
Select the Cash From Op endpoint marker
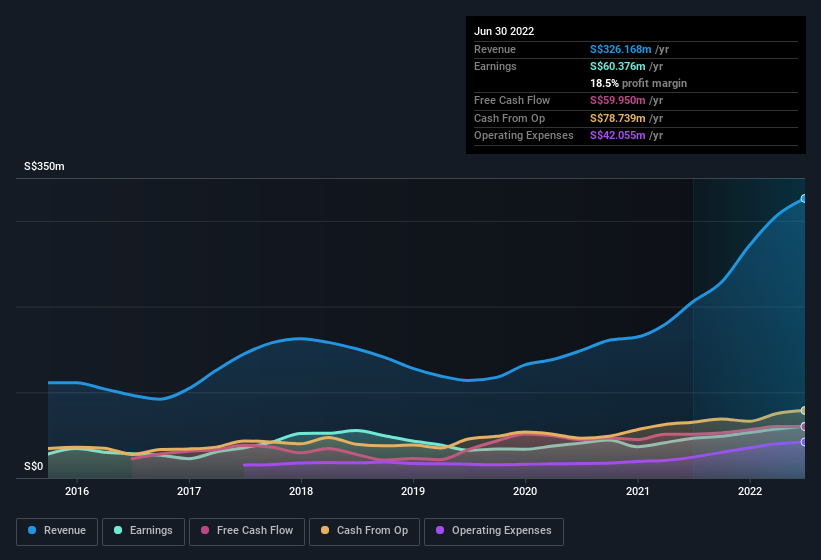coord(804,411)
